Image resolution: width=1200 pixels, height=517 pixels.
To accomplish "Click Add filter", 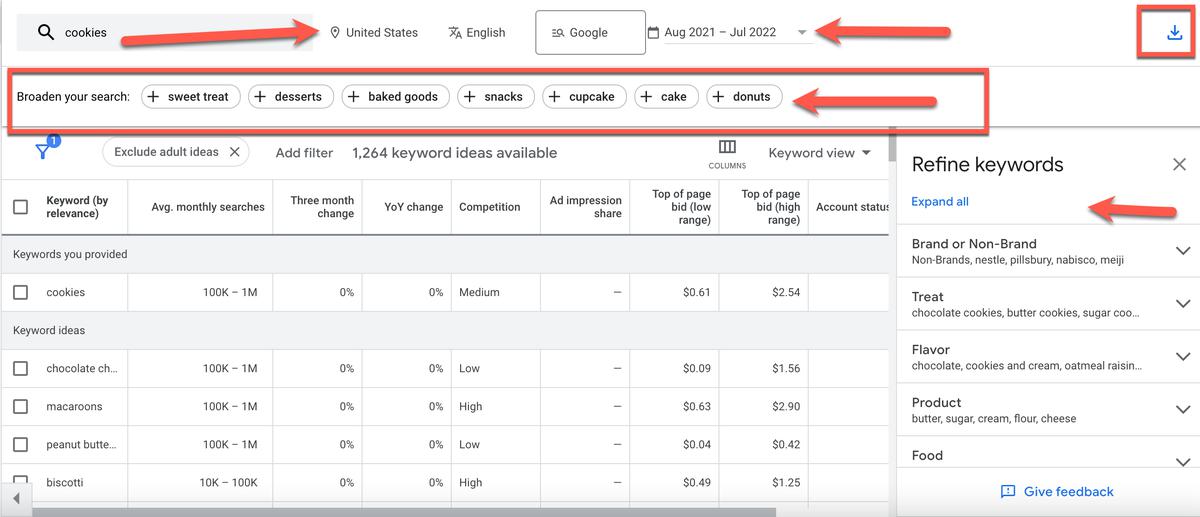I will [304, 153].
